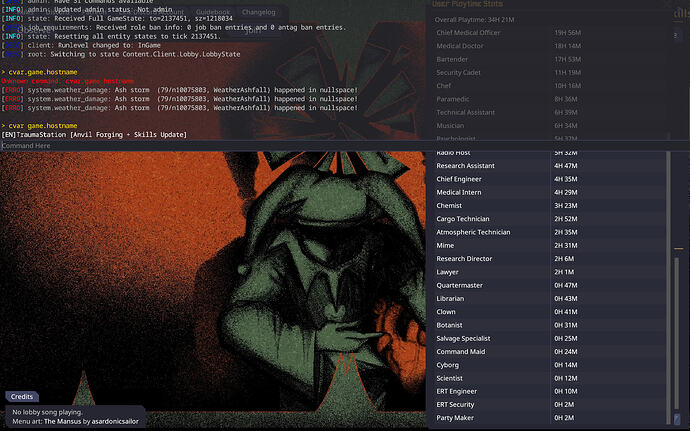Click the dimmed Chief Medical Officer row
Image resolution: width=690 pixels, height=431 pixels.
click(550, 33)
